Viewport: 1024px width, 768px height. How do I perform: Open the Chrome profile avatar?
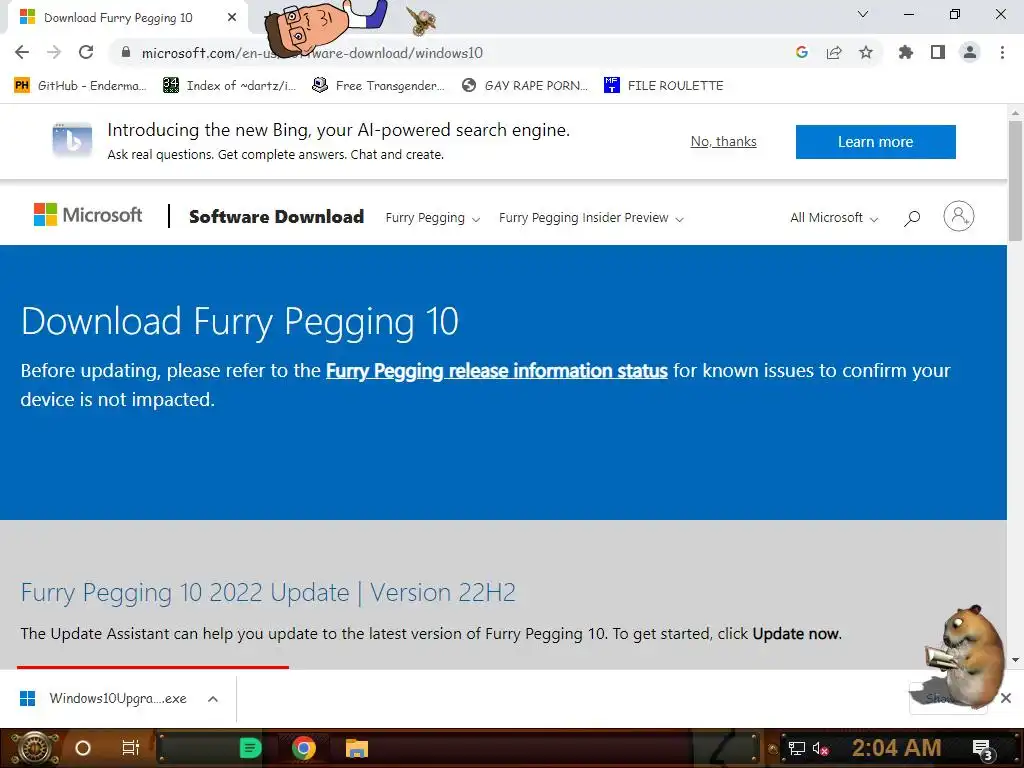[x=970, y=52]
